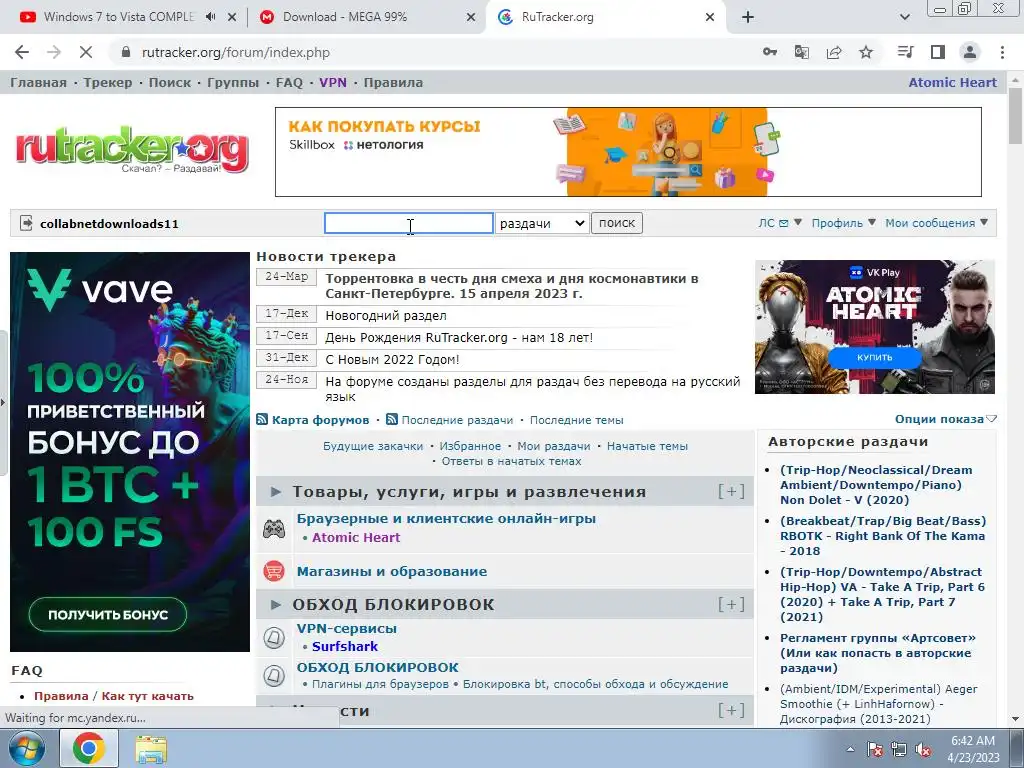Click the logout icon beside collabnetdownloads11
This screenshot has height=768, width=1024.
tap(26, 223)
